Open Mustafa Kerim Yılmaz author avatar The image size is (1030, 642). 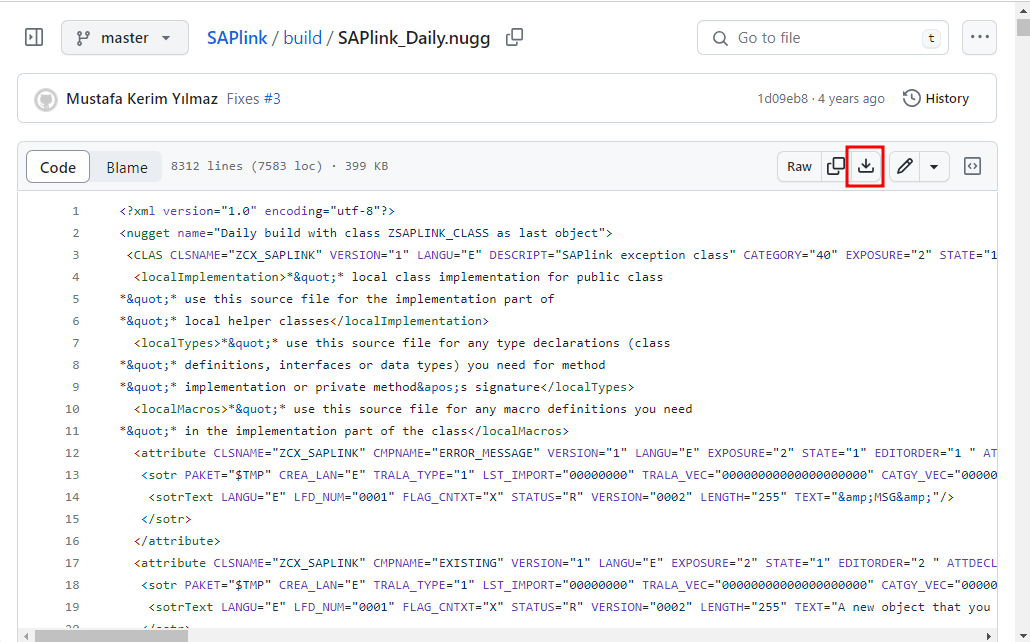[45, 99]
